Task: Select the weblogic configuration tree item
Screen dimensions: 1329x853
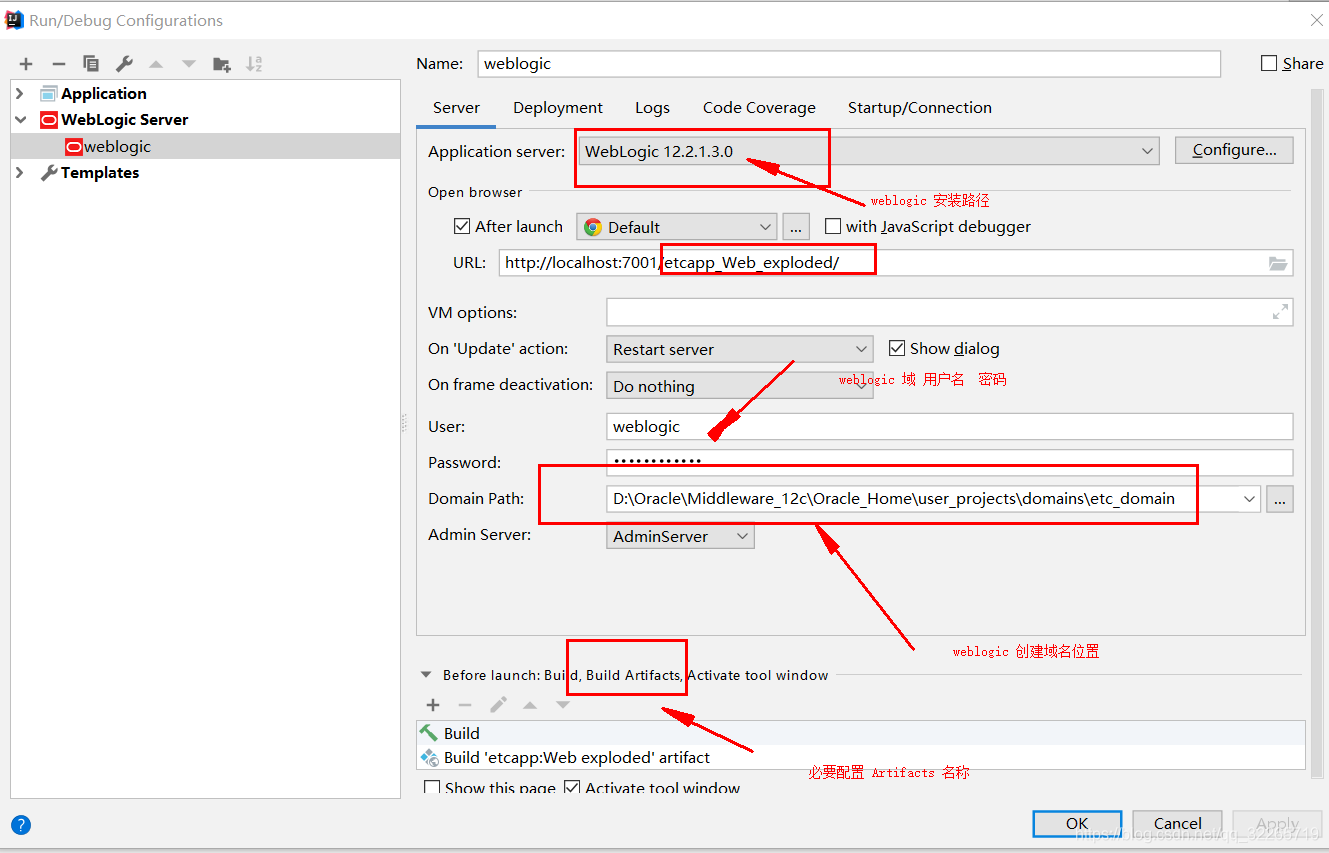Action: pyautogui.click(x=205, y=146)
